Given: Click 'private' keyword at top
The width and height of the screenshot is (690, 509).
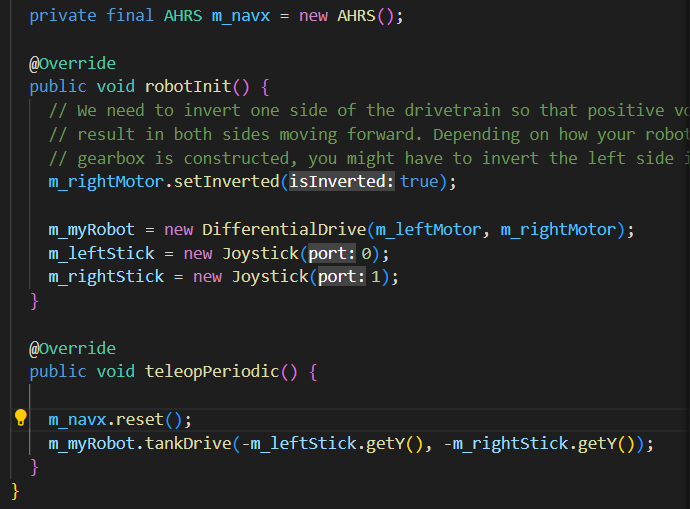Looking at the screenshot, I should [x=62, y=16].
